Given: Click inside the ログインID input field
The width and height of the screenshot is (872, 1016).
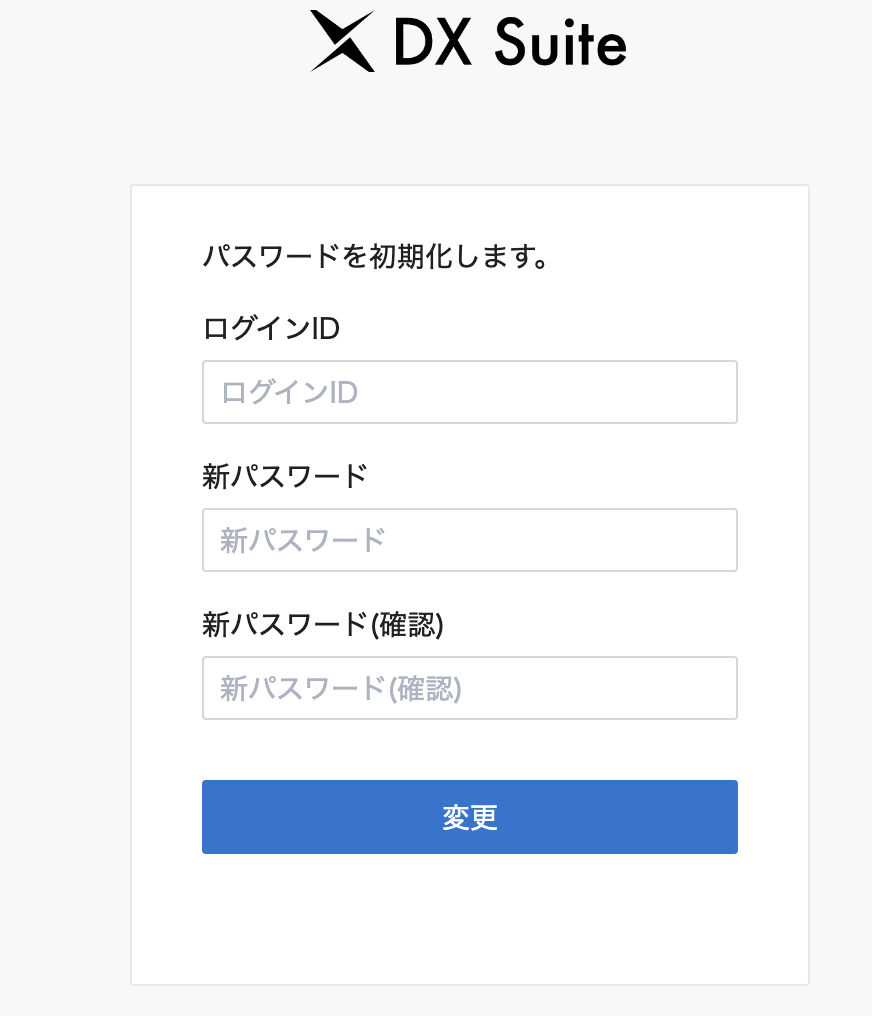Looking at the screenshot, I should point(470,392).
